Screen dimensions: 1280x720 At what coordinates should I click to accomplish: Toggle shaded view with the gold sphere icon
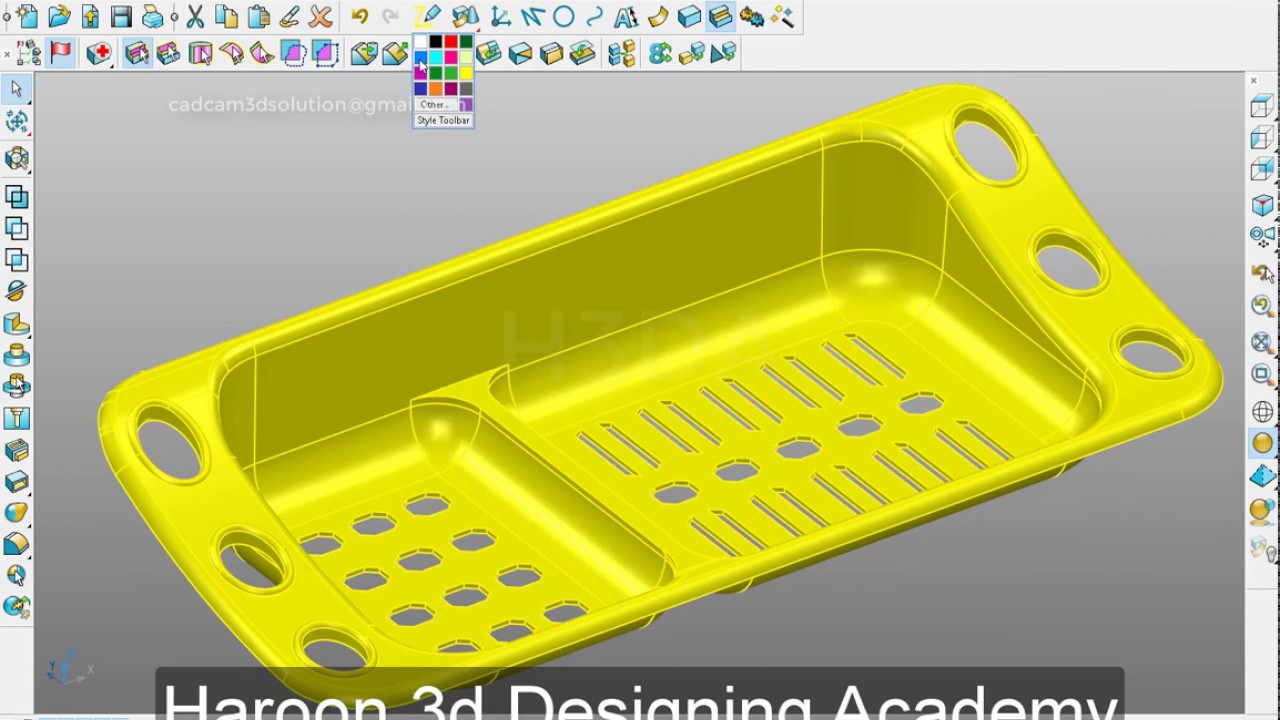click(x=1262, y=443)
